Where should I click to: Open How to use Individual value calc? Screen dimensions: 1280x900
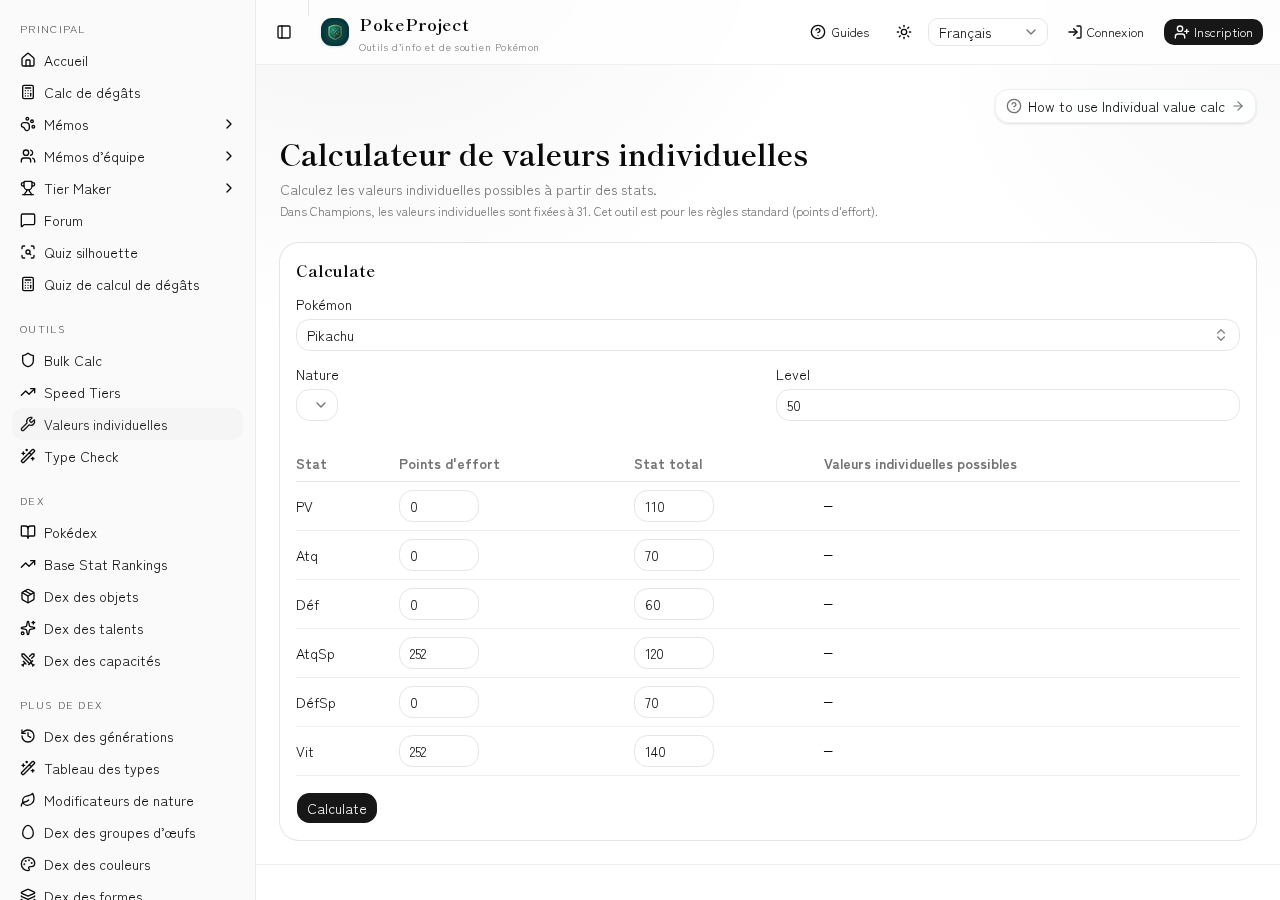click(x=1125, y=106)
